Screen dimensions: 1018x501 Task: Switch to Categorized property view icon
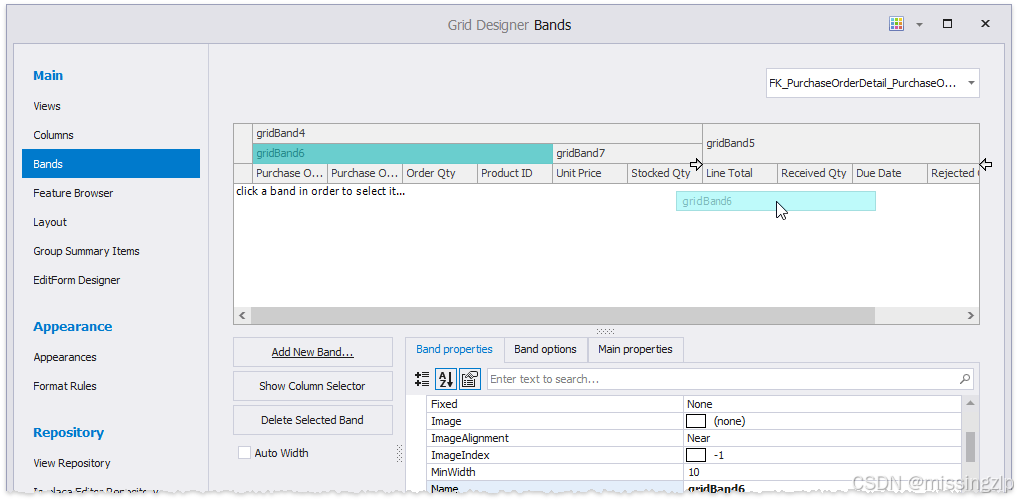(422, 379)
